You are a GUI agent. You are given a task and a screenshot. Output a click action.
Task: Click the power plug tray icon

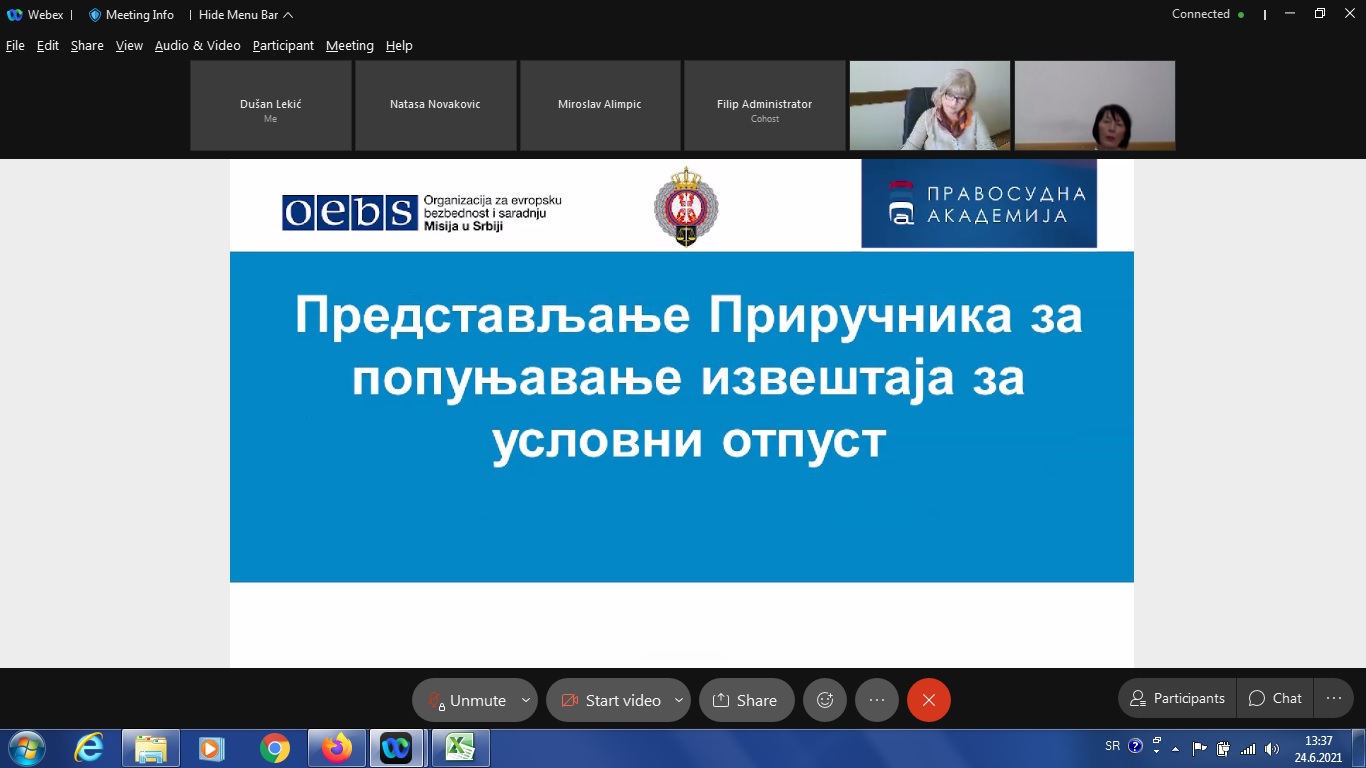tap(1223, 748)
